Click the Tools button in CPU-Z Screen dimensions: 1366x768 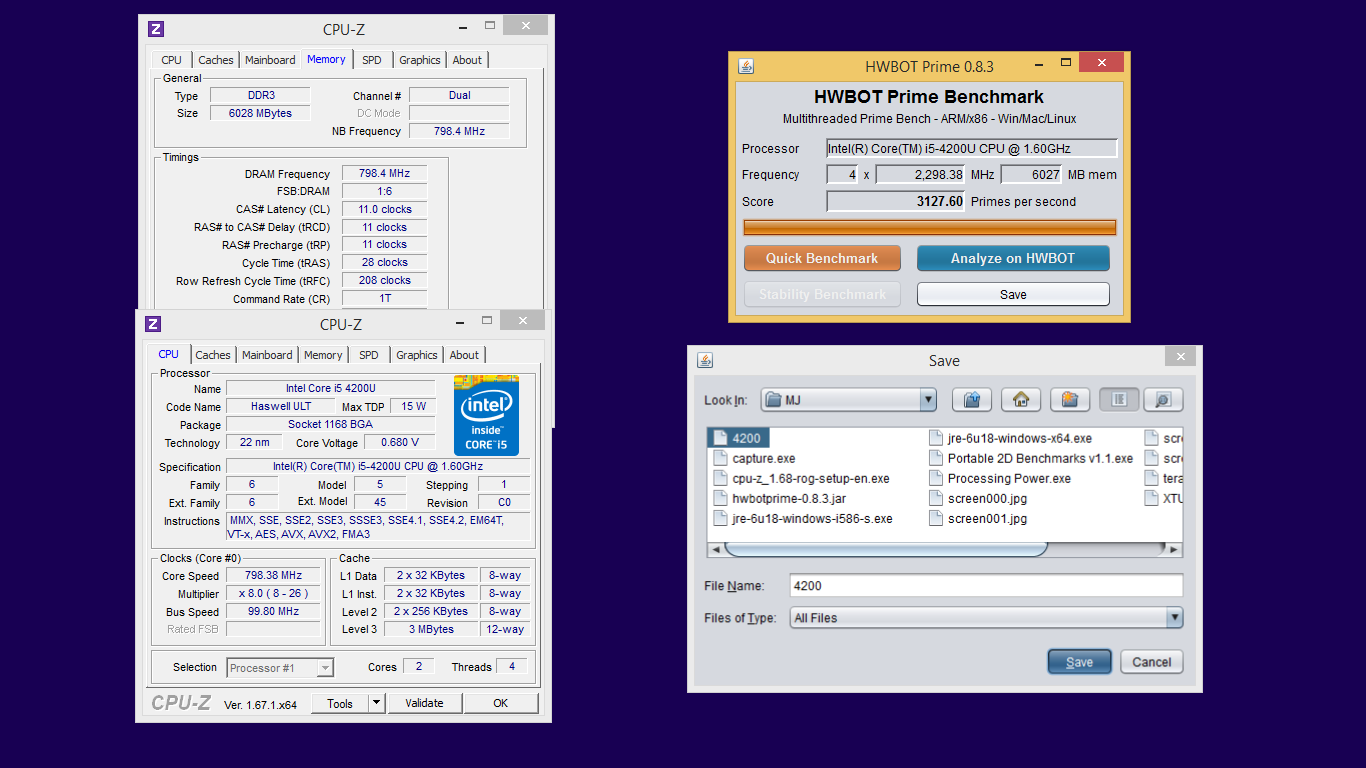tap(340, 703)
